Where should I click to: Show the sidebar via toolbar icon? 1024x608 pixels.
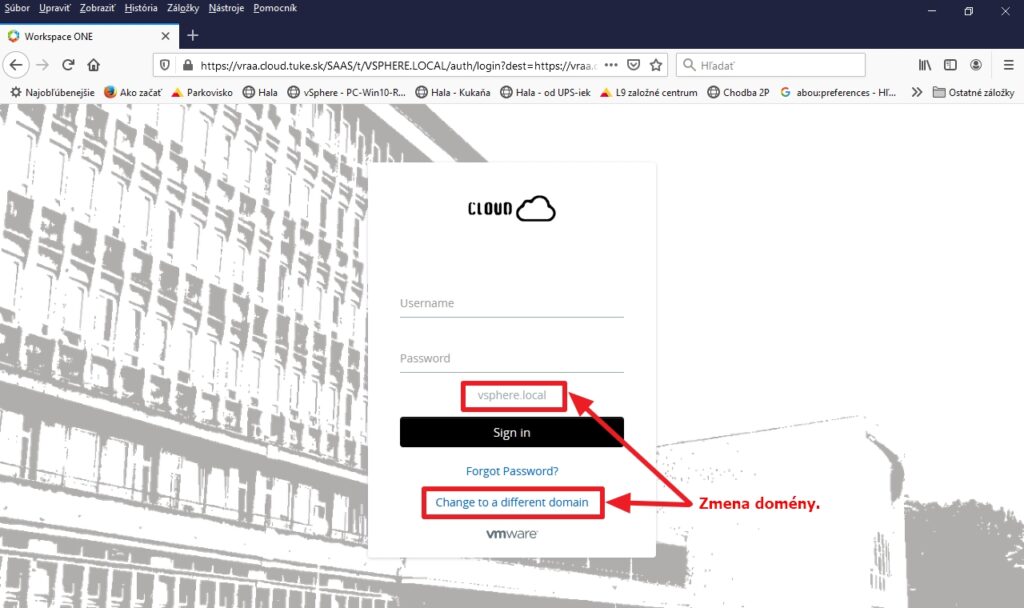point(950,65)
